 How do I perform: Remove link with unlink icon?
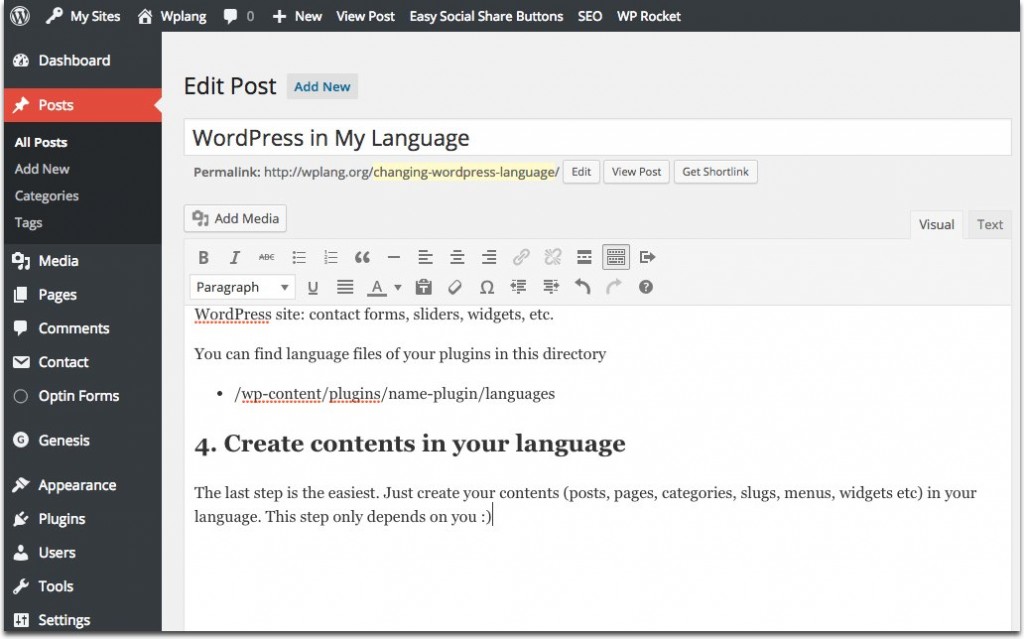552,257
